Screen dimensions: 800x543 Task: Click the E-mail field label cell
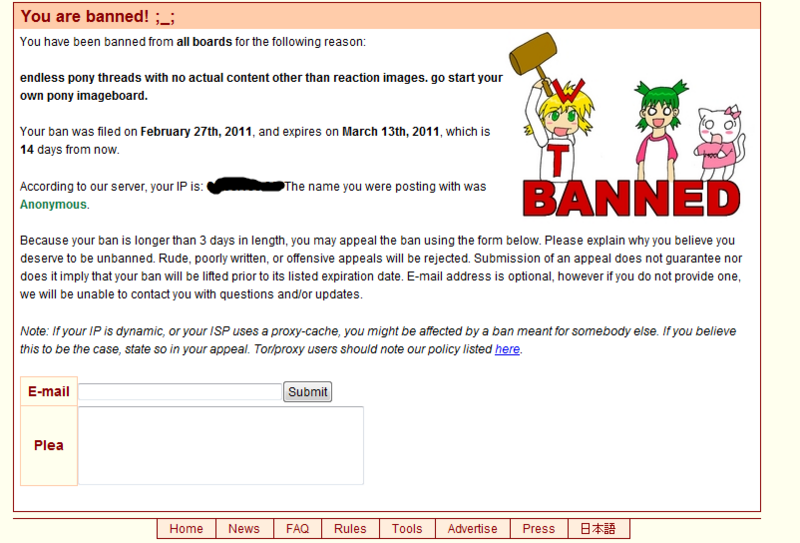[x=48, y=392]
